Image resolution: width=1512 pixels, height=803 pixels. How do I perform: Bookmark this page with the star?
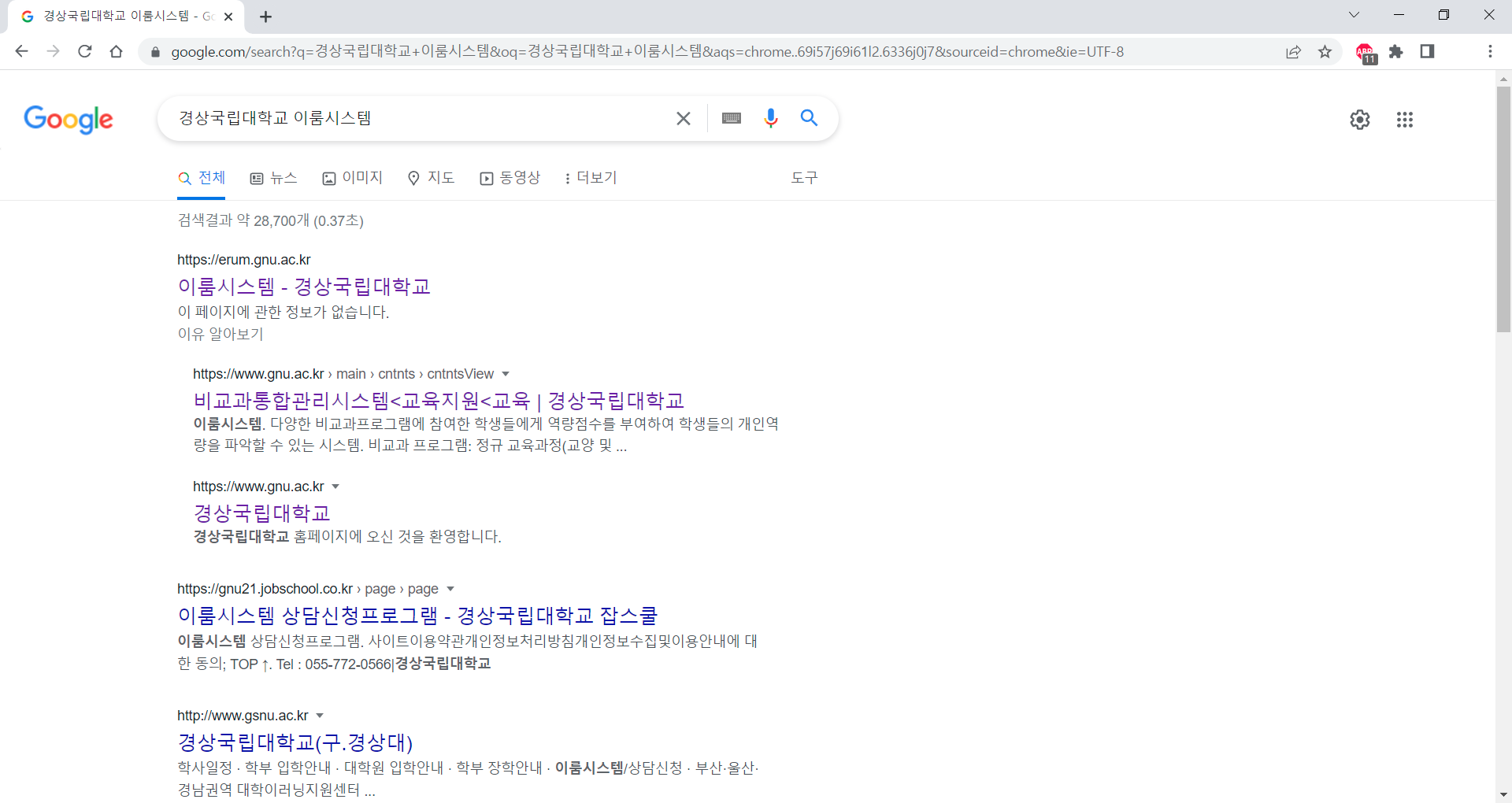(1325, 52)
